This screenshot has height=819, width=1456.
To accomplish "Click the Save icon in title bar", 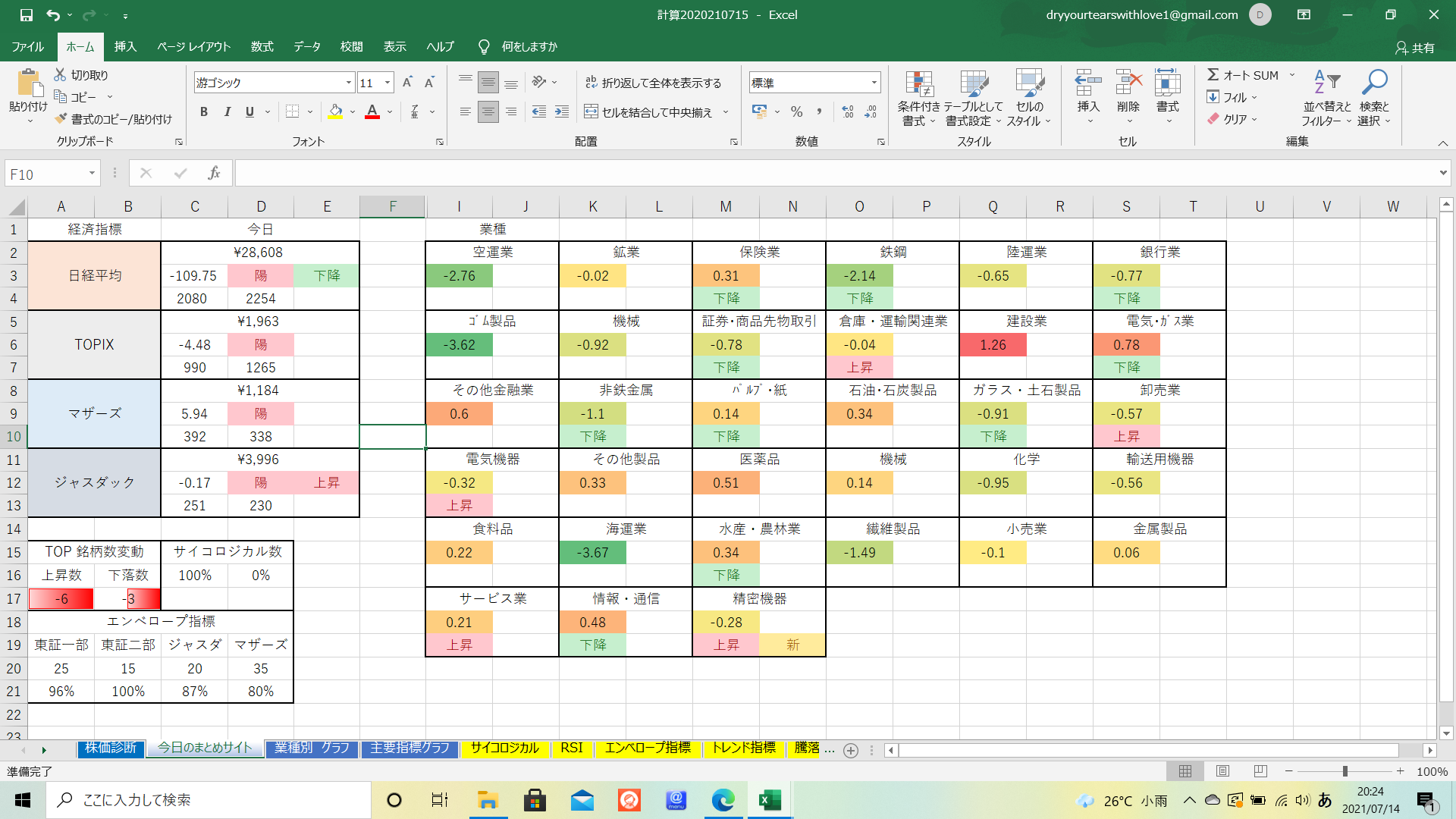I will 26,14.
